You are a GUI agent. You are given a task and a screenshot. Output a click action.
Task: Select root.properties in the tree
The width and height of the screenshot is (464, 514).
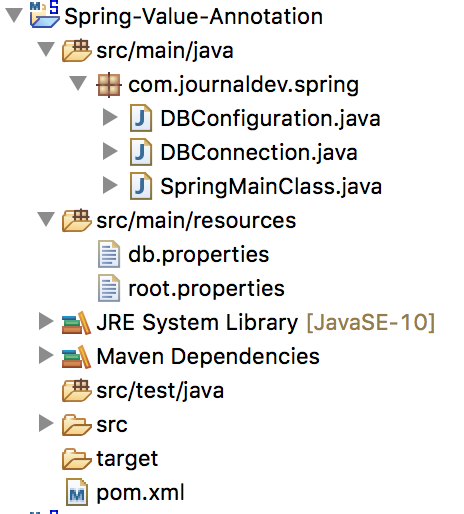tap(206, 289)
